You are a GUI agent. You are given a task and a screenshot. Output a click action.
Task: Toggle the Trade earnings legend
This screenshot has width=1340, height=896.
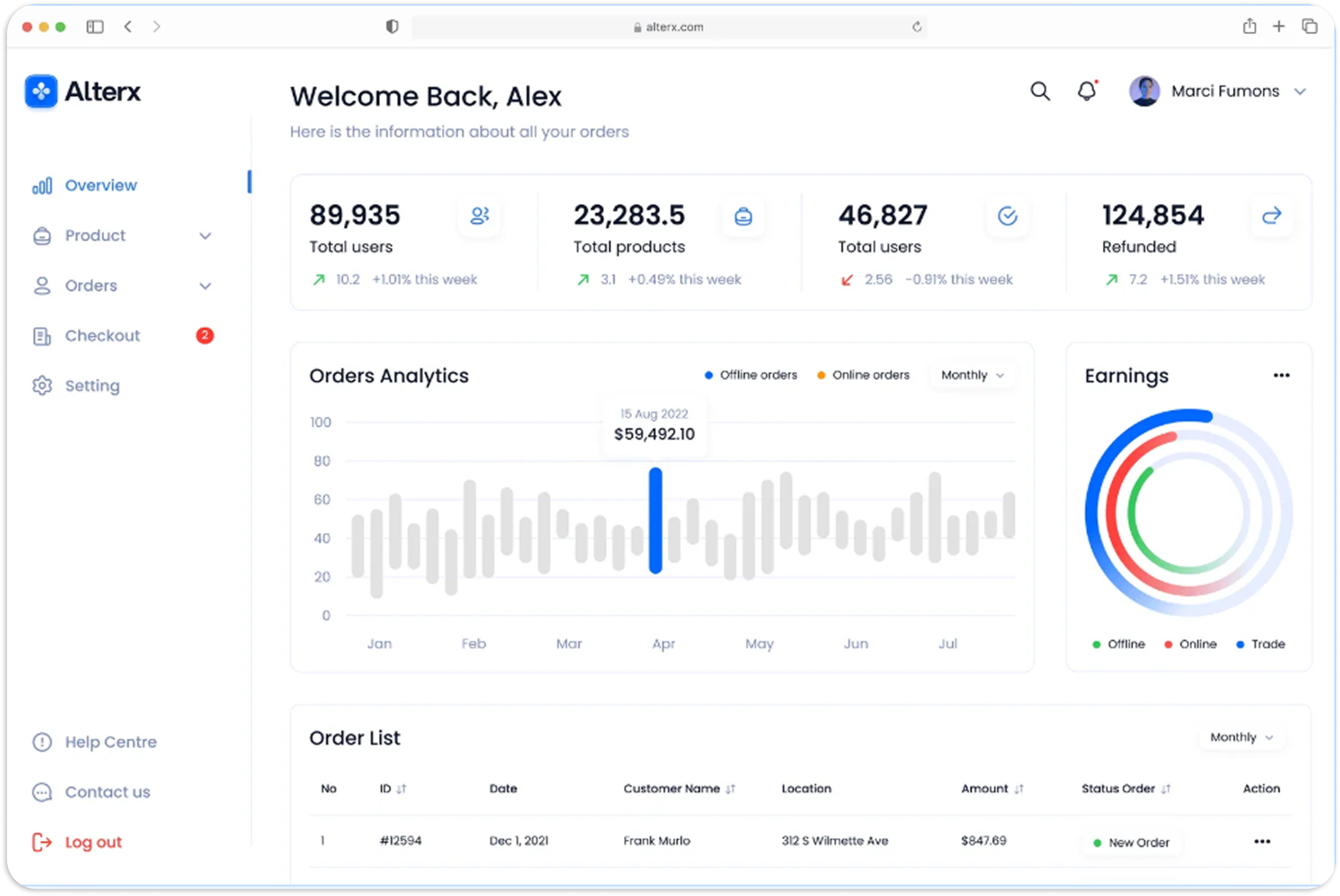[1260, 644]
